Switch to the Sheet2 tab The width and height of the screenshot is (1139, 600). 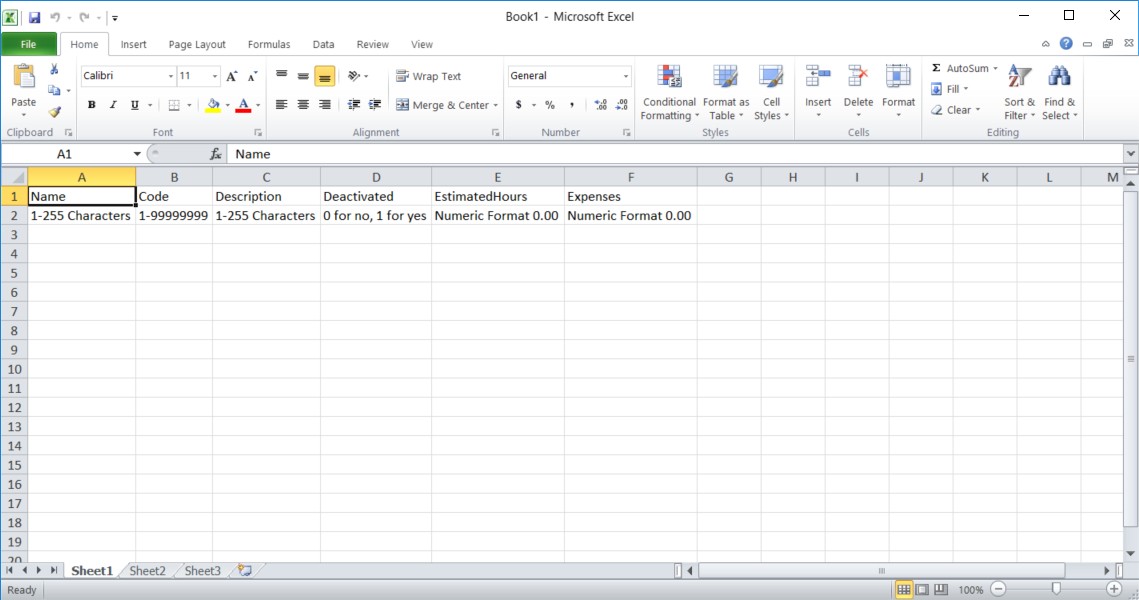pyautogui.click(x=147, y=571)
